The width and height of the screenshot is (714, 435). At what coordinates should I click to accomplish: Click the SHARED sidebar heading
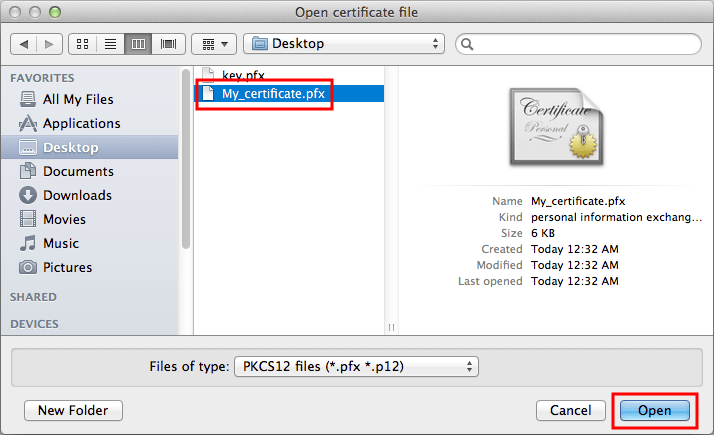click(33, 297)
